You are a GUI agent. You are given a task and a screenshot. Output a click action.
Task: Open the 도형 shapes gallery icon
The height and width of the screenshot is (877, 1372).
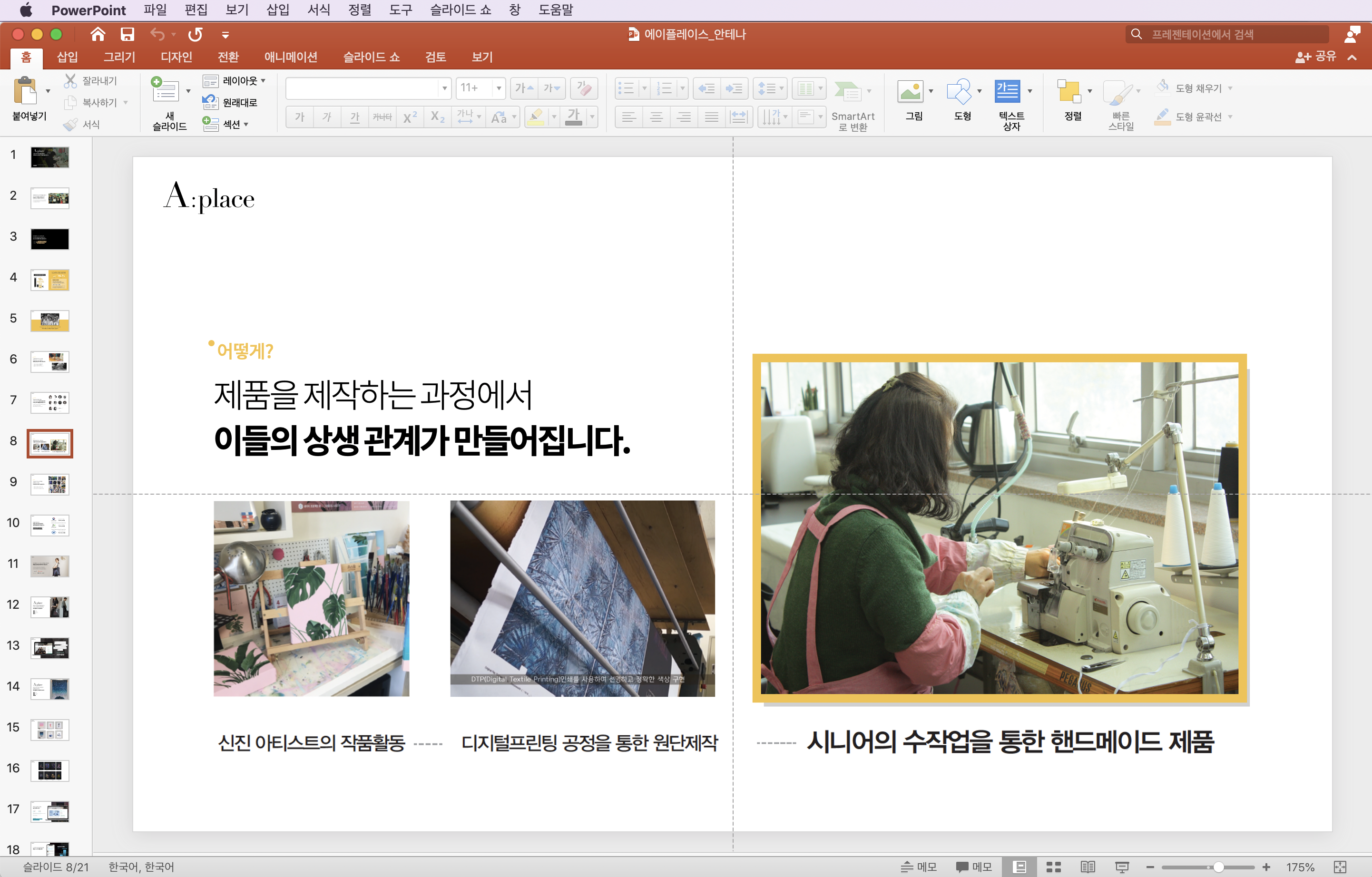click(958, 91)
